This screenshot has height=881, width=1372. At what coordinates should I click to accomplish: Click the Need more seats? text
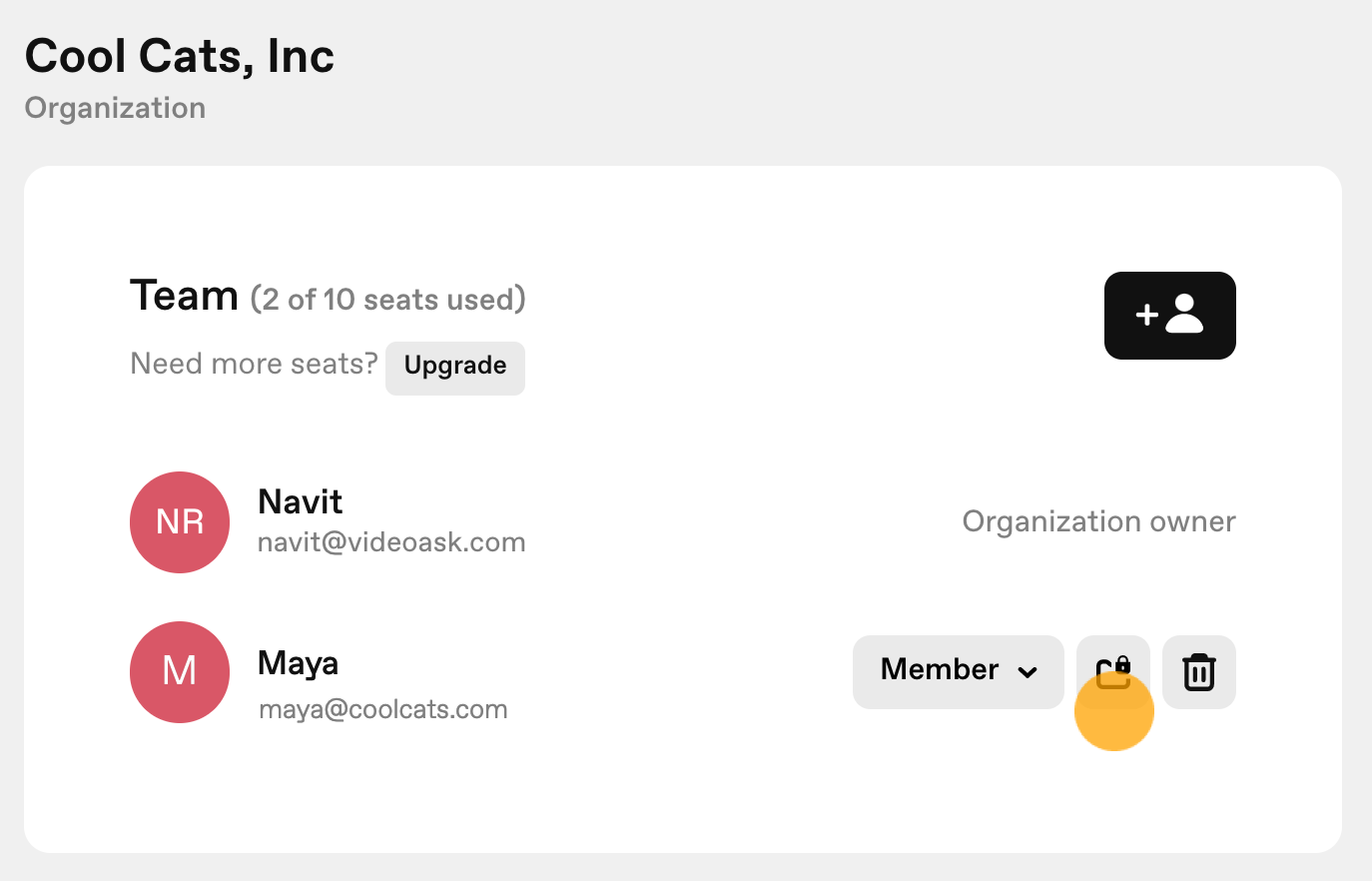254,364
